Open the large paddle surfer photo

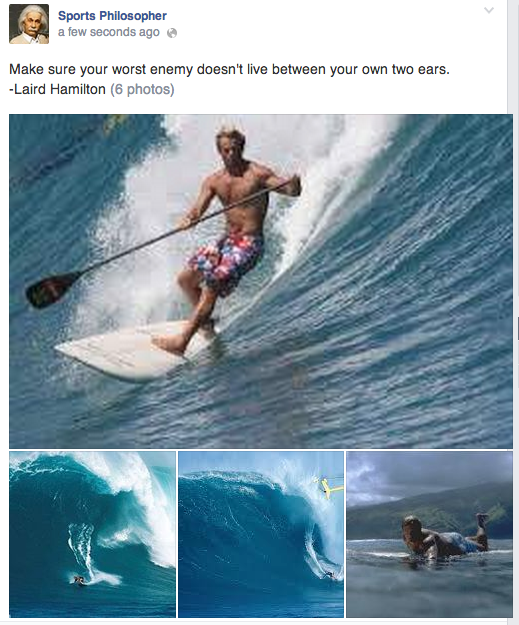(x=261, y=281)
